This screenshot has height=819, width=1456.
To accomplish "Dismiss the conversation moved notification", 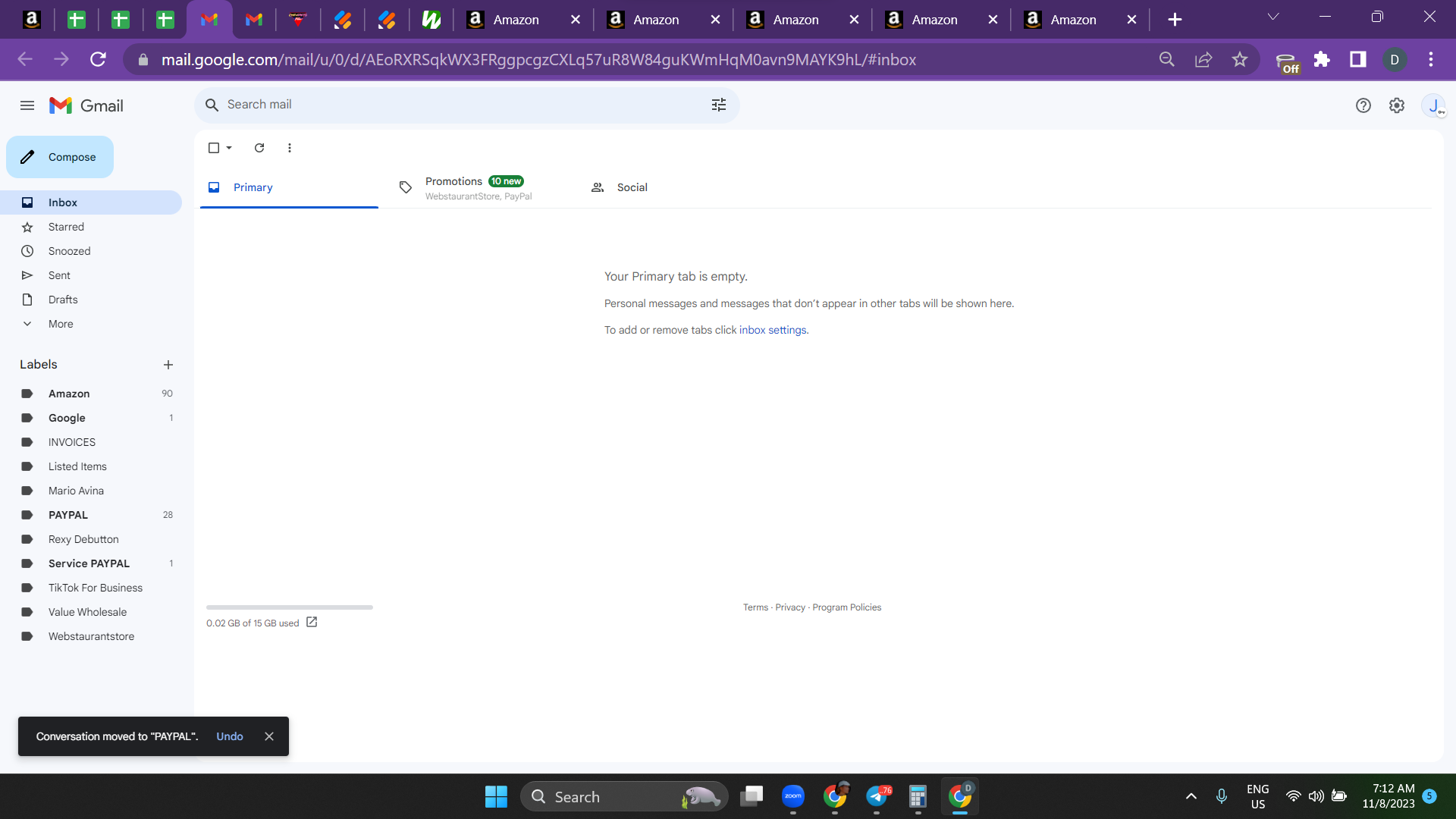I will point(269,736).
